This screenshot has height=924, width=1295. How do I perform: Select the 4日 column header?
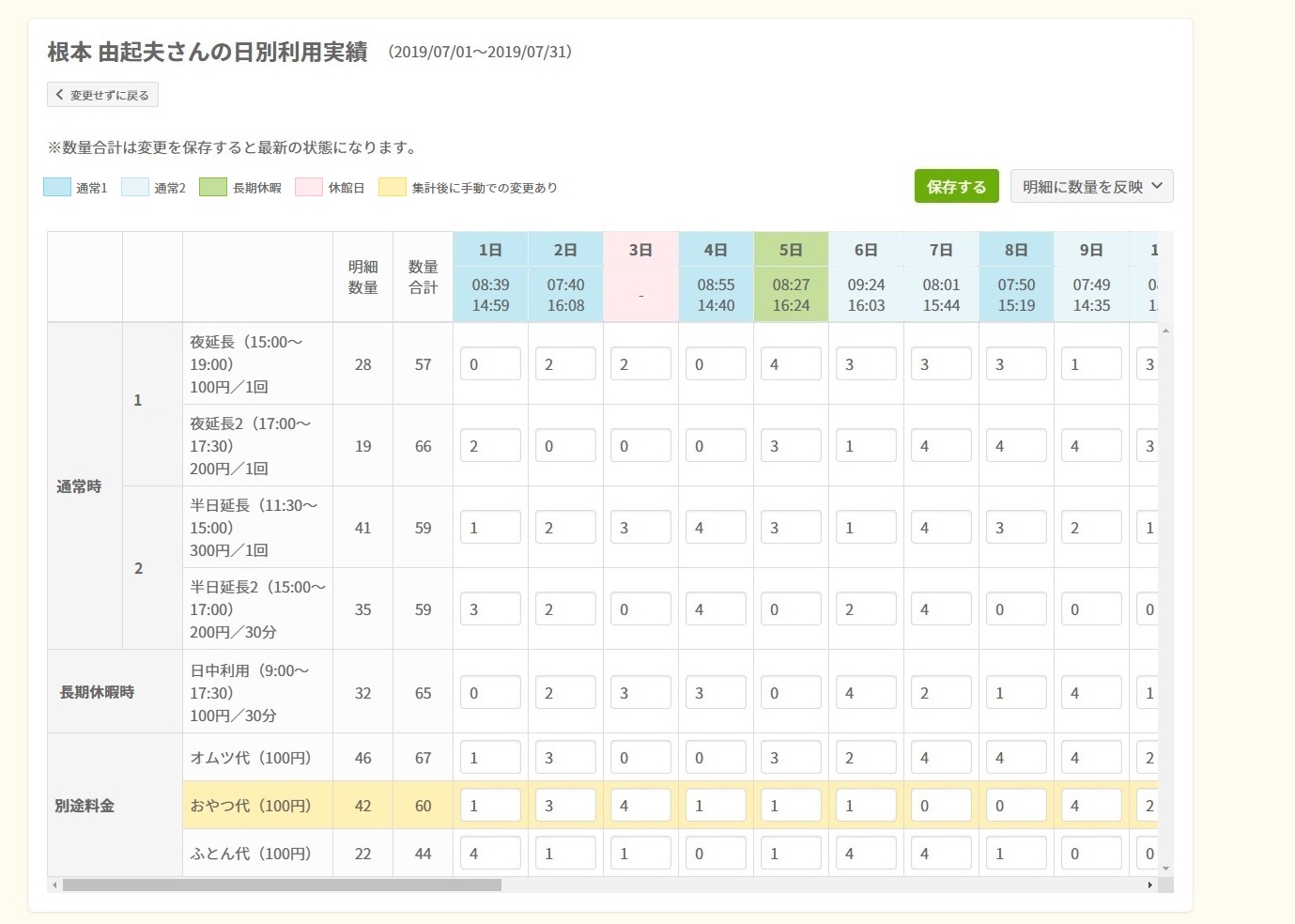pos(716,250)
